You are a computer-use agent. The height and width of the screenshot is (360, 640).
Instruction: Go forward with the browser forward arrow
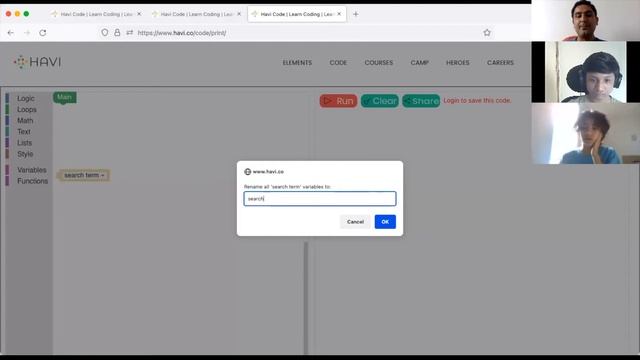(27, 33)
